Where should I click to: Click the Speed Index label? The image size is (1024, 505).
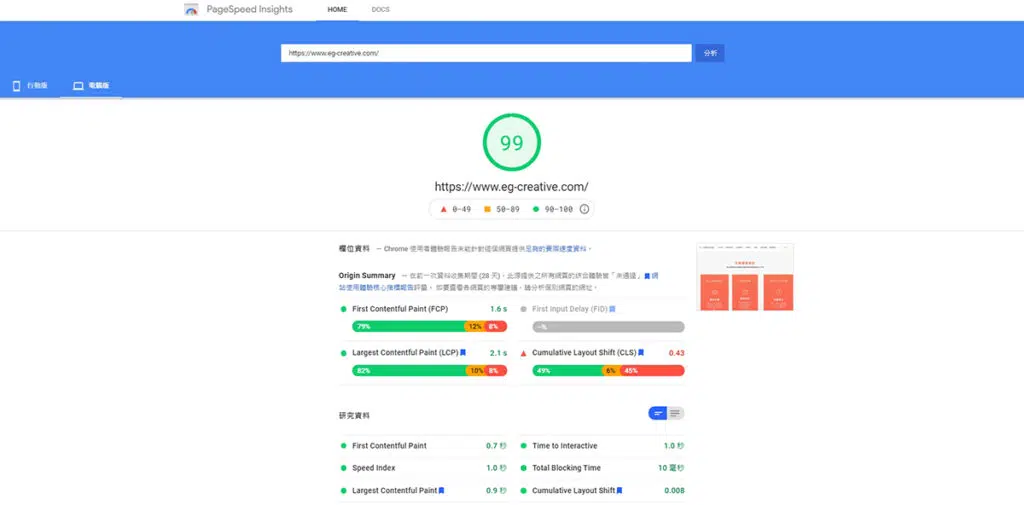374,468
